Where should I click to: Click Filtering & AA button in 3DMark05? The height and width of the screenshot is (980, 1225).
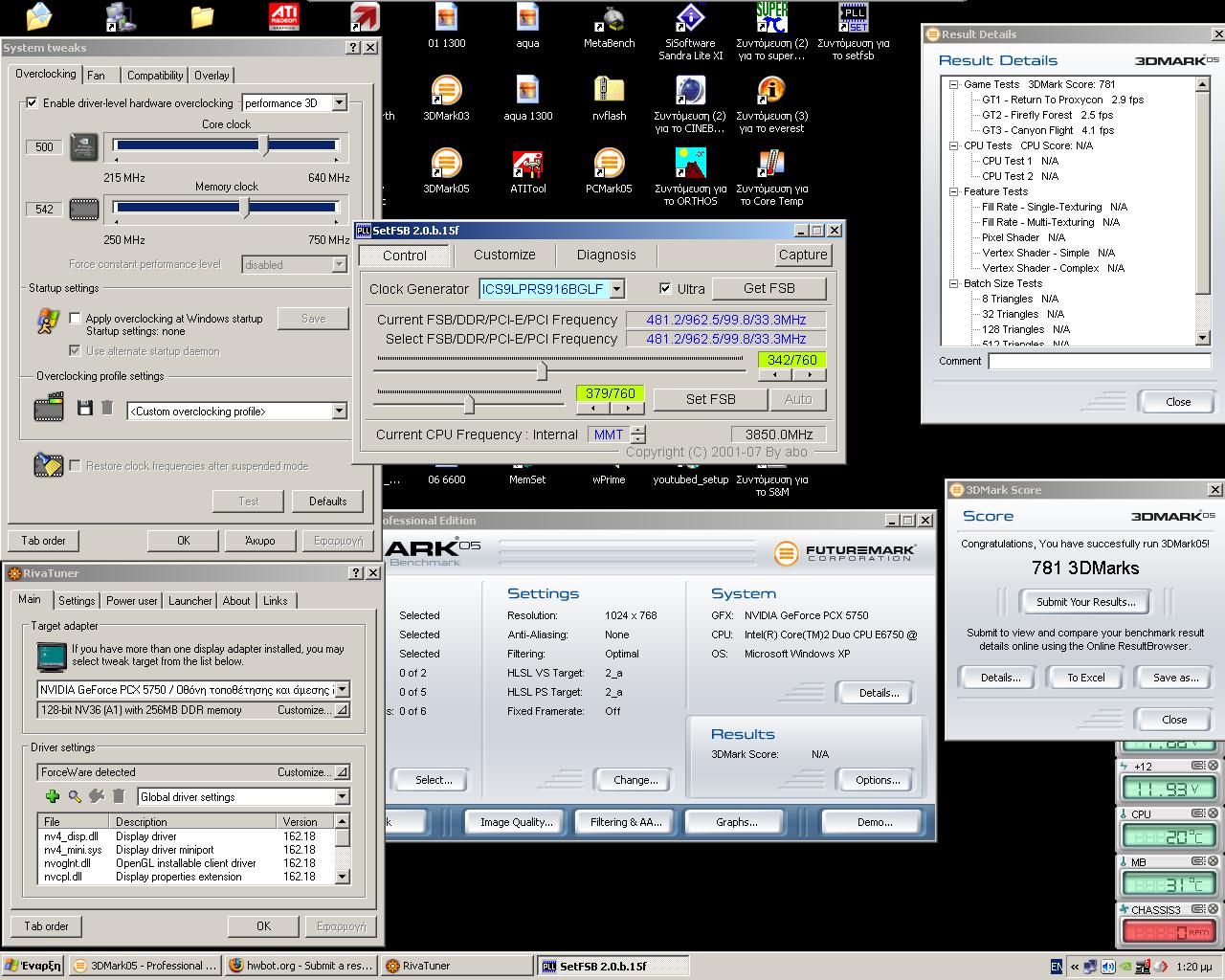[626, 822]
